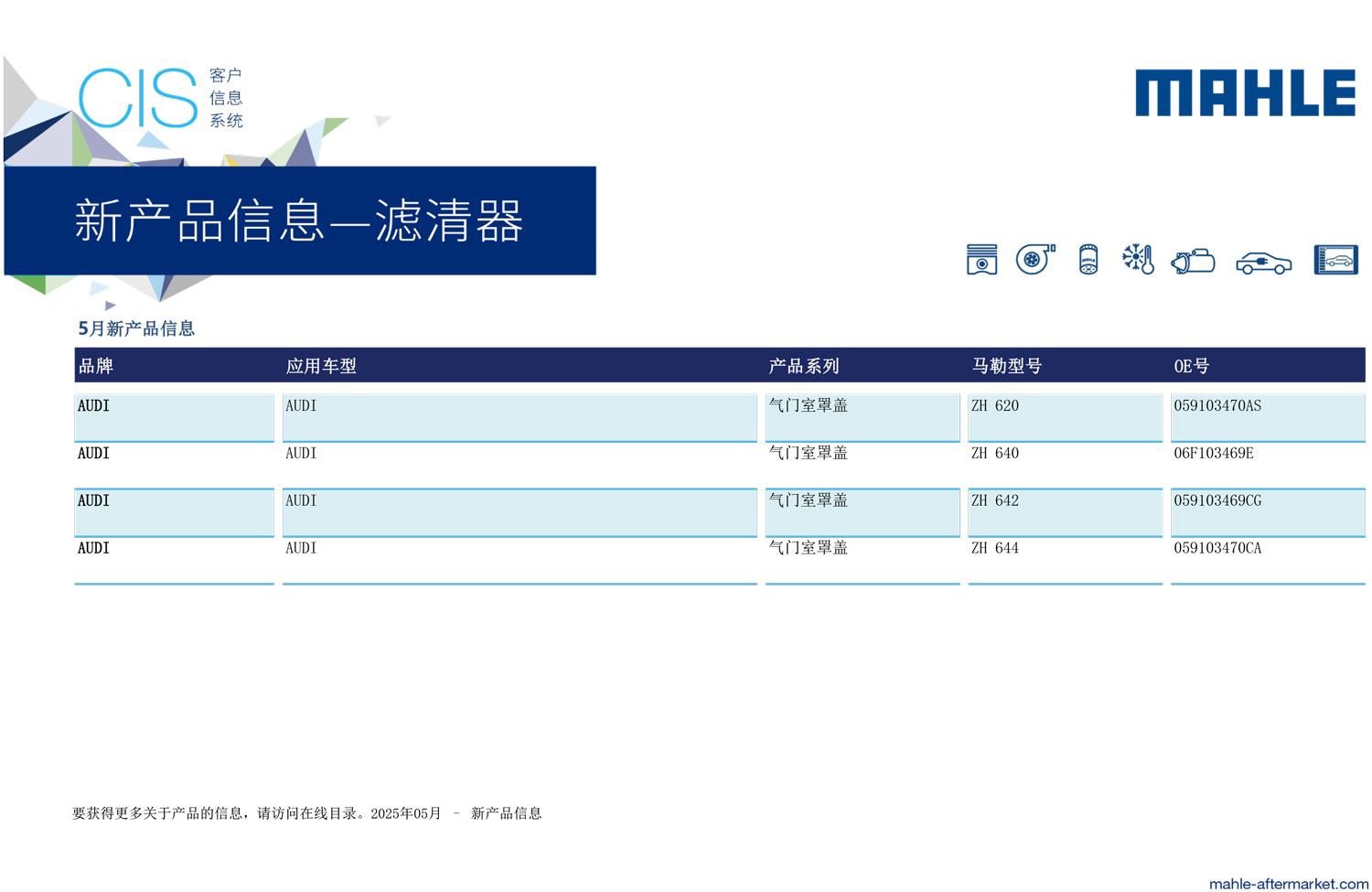
Task: Click the diagnostics tablet screen icon
Action: (x=1336, y=260)
